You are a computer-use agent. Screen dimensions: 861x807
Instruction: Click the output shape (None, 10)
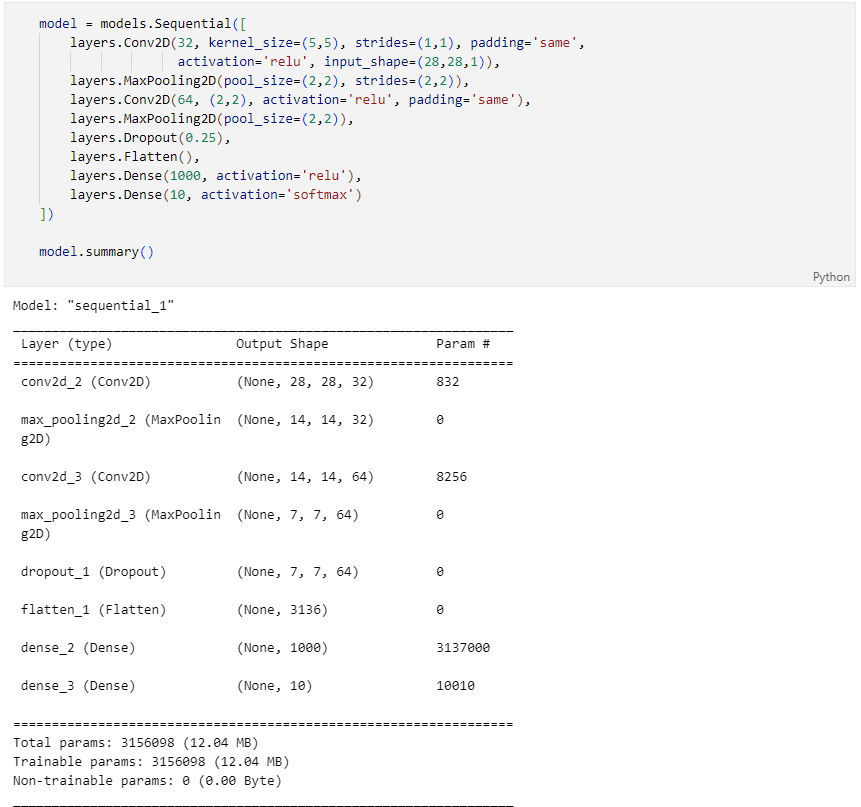pos(275,686)
